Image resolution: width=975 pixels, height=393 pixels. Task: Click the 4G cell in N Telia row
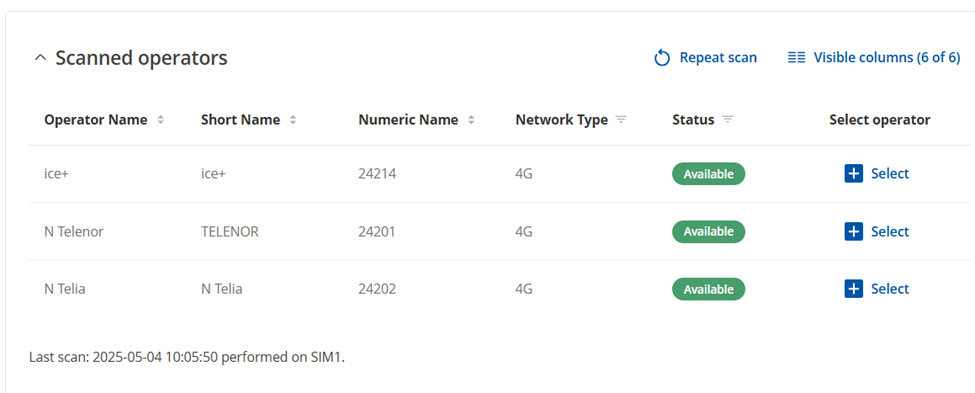coord(524,289)
